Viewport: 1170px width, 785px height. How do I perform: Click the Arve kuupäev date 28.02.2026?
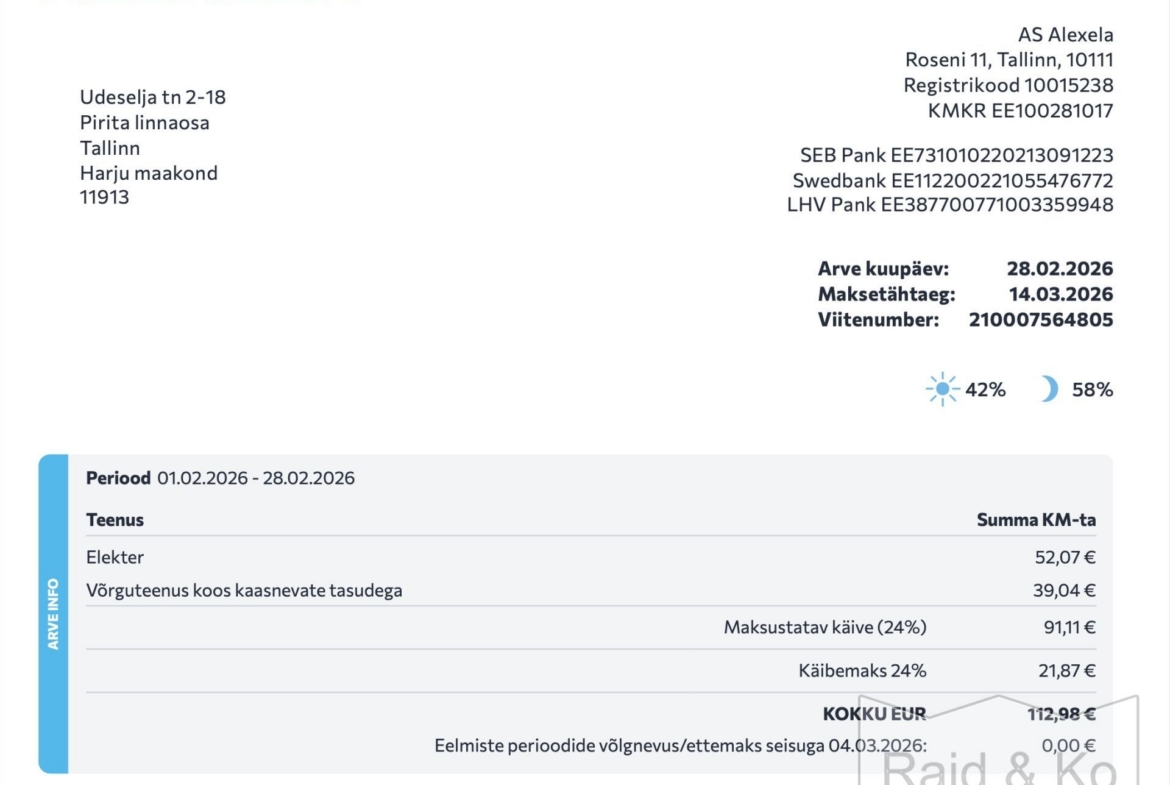pyautogui.click(x=1060, y=269)
